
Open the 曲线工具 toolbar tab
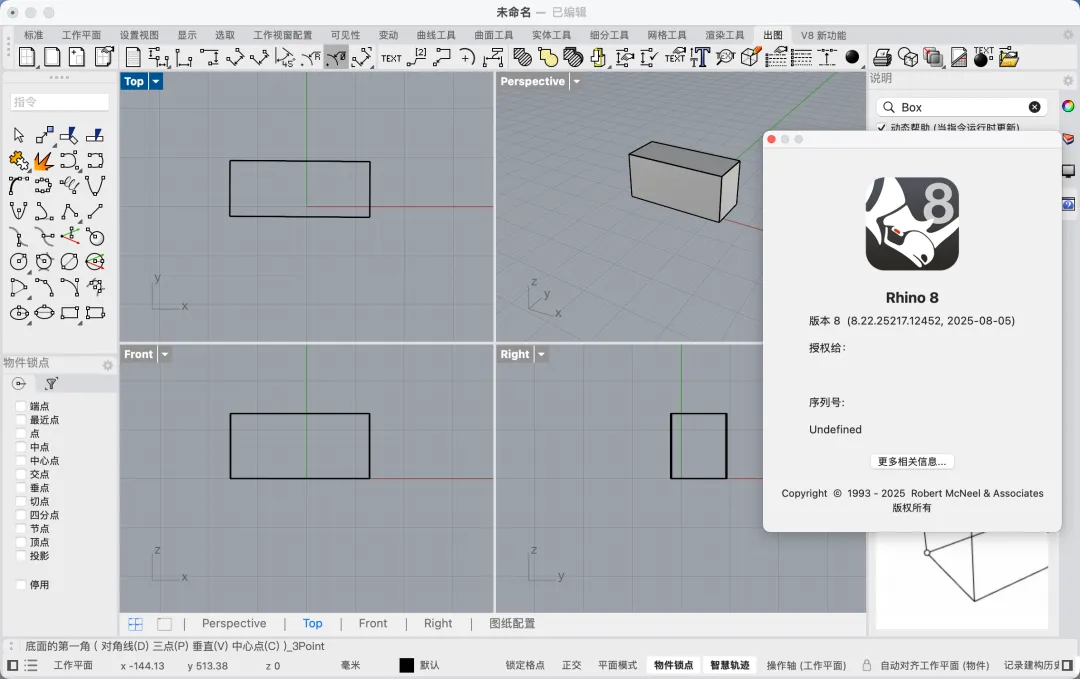click(436, 35)
